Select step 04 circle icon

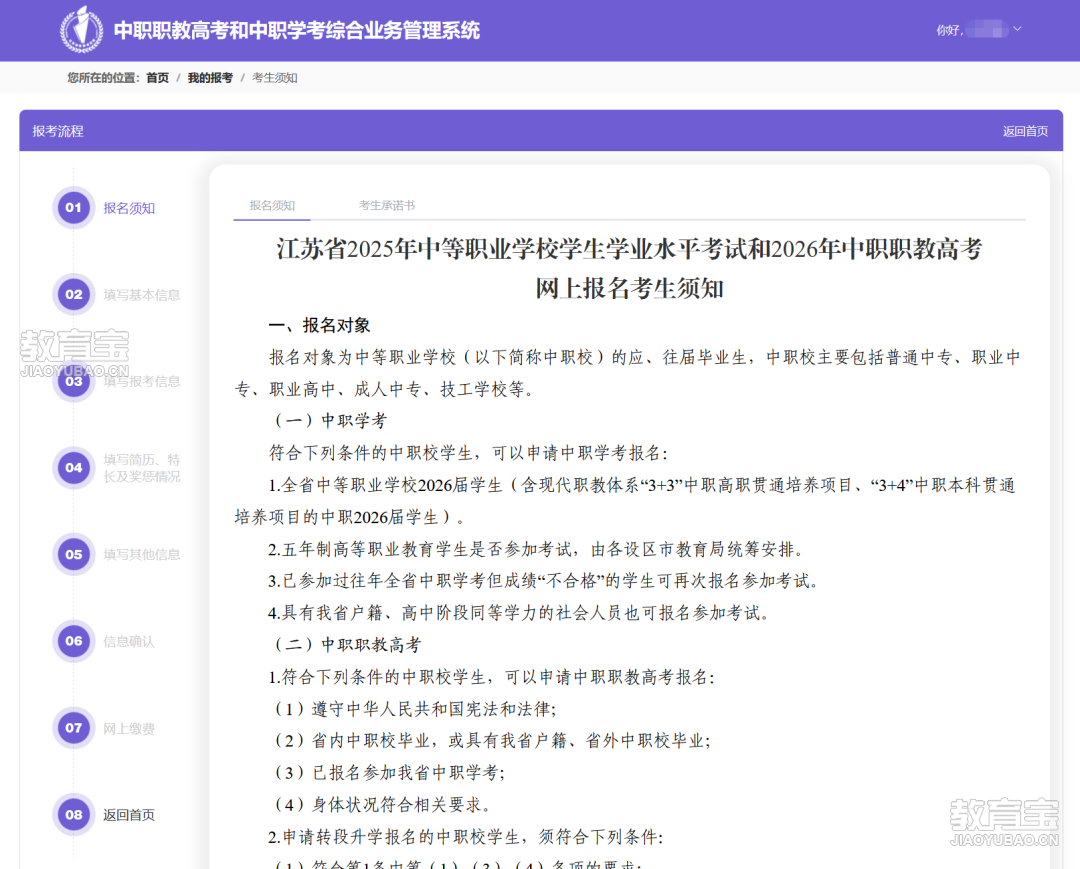coord(74,468)
